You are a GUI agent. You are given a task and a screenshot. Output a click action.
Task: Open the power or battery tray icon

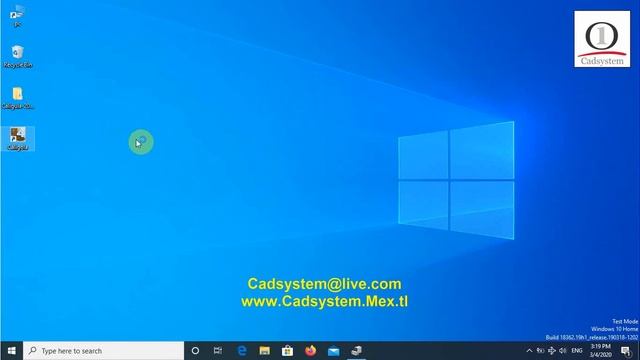pos(540,351)
